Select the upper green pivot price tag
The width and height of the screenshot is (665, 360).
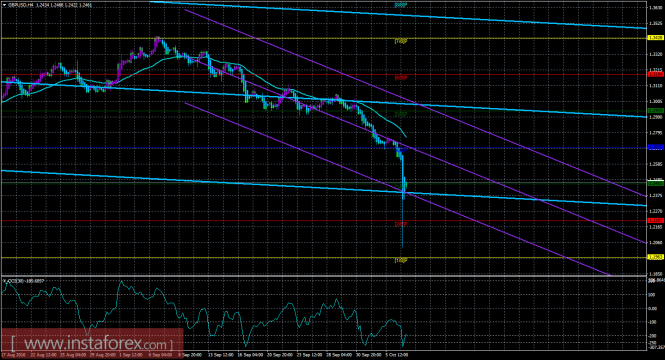coord(655,111)
